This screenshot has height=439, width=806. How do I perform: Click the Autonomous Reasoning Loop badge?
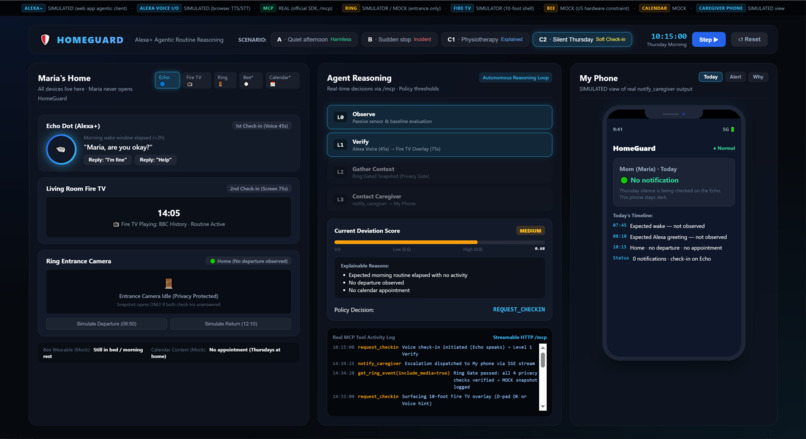click(516, 78)
